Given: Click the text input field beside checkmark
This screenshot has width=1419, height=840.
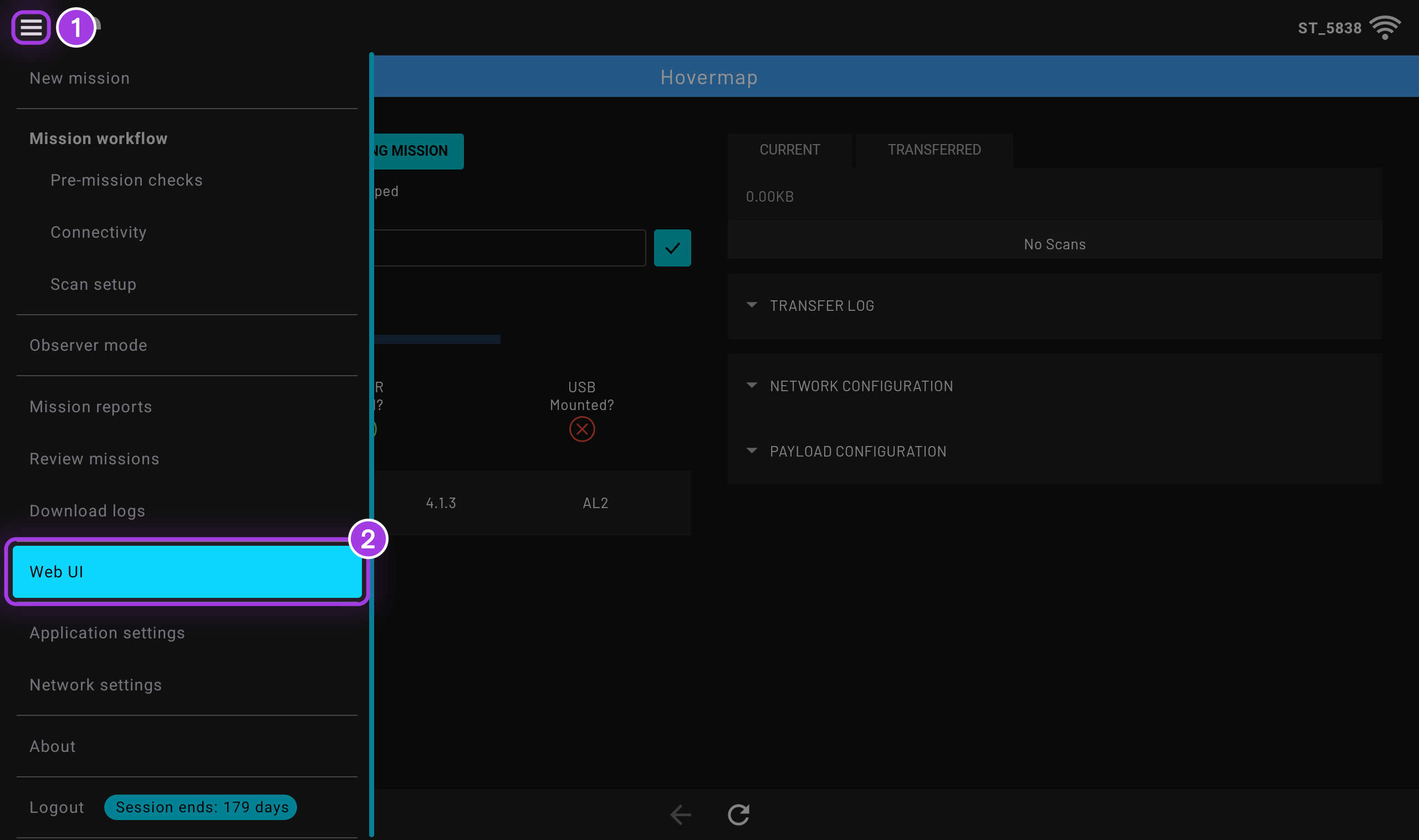Looking at the screenshot, I should (x=509, y=248).
